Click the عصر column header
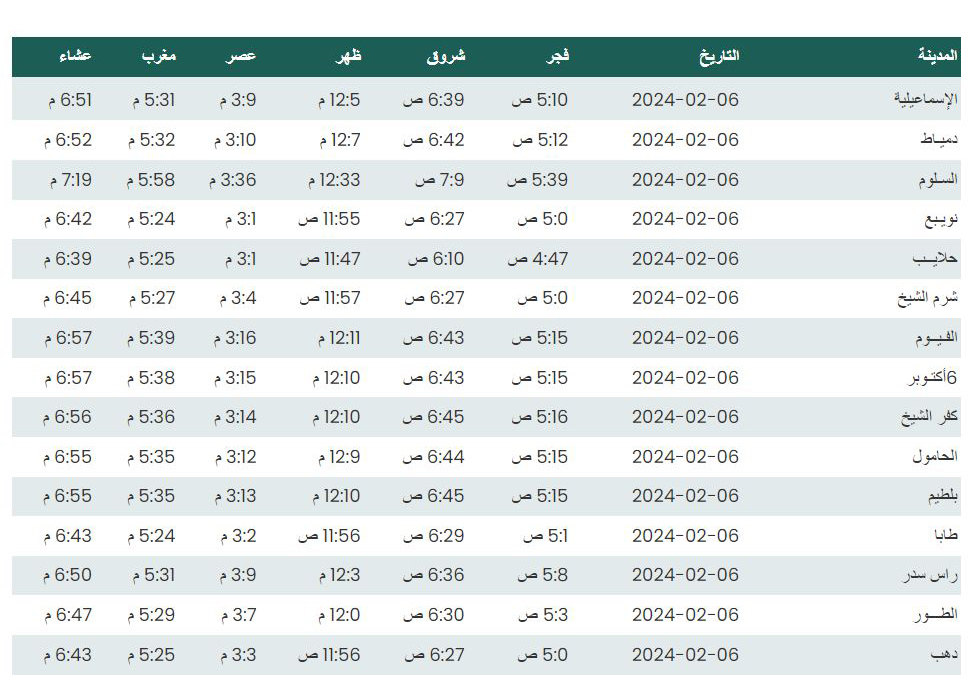 point(241,57)
